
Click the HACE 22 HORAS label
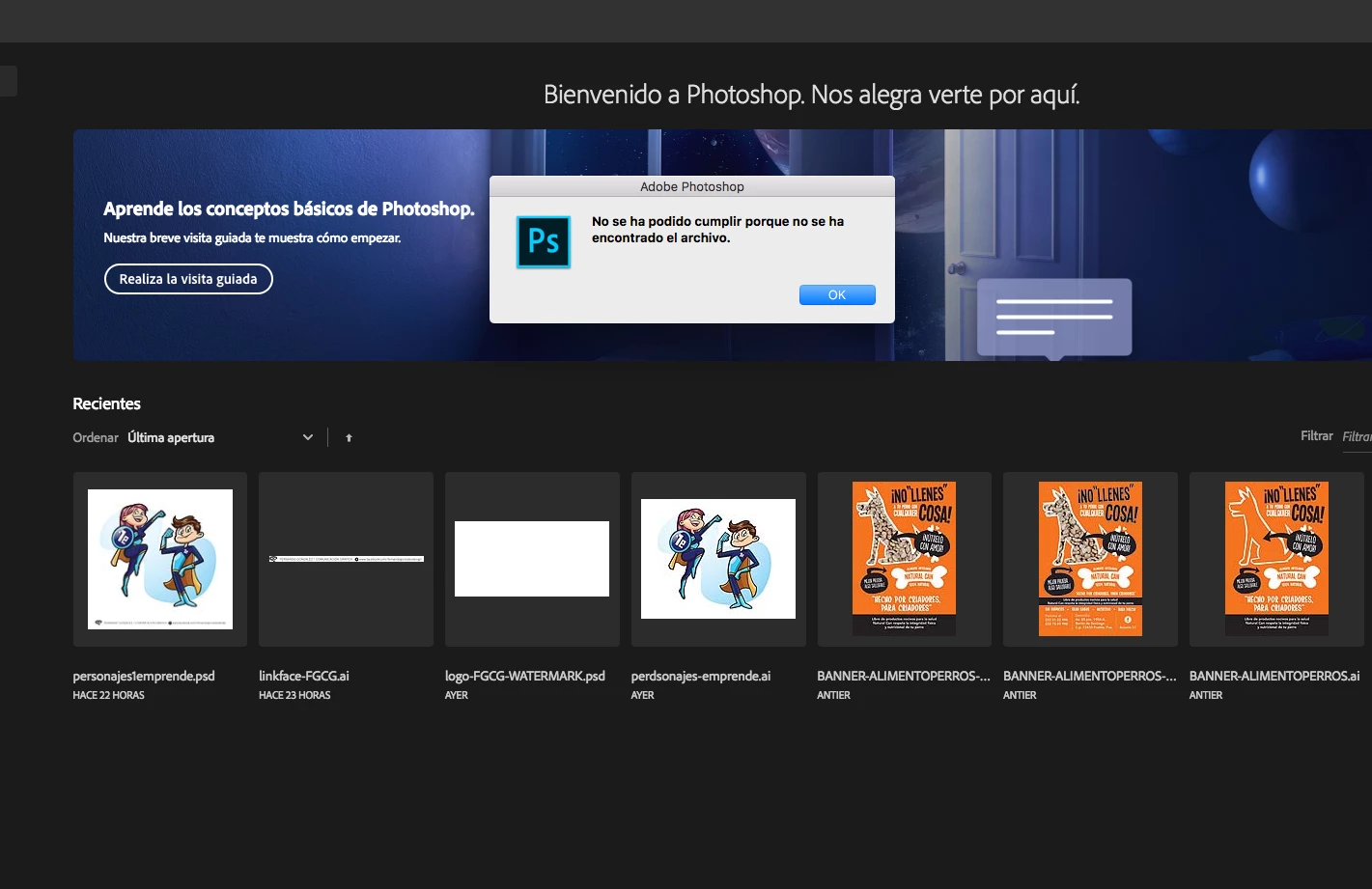click(109, 695)
